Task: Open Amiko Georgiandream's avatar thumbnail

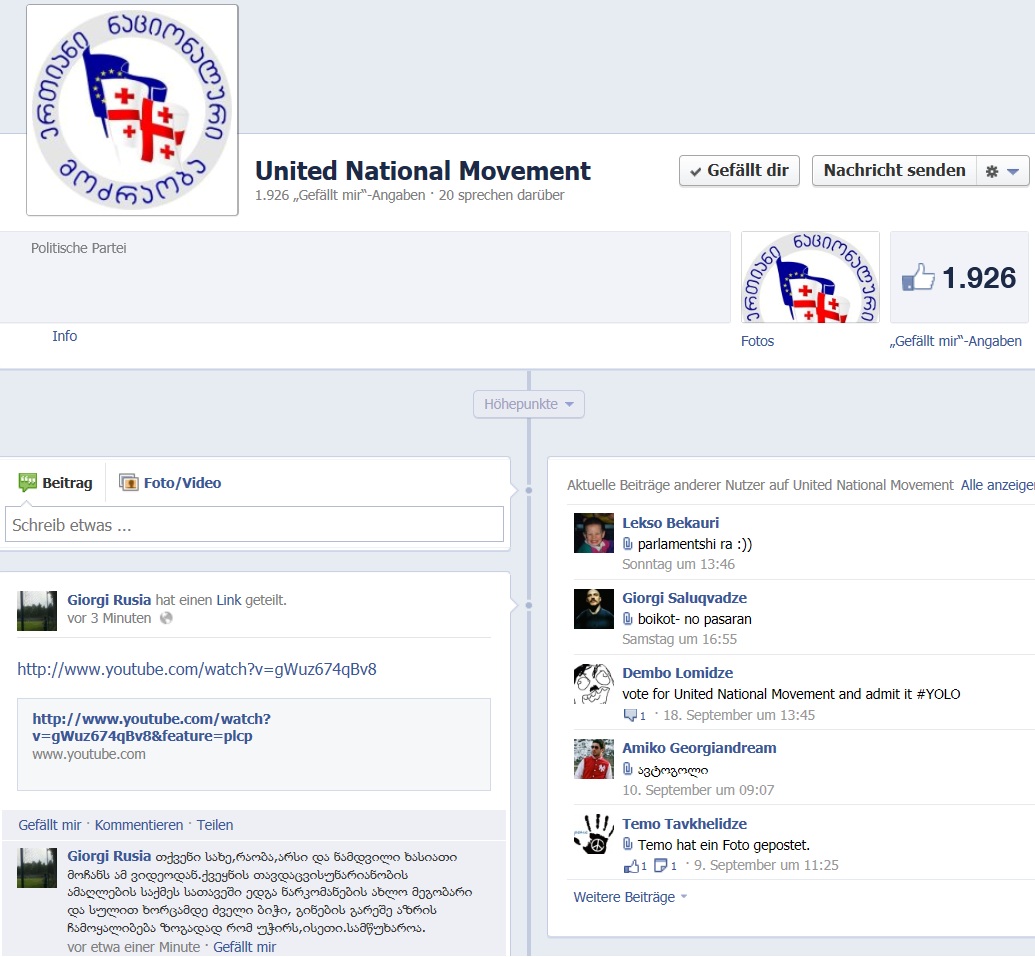Action: tap(593, 759)
